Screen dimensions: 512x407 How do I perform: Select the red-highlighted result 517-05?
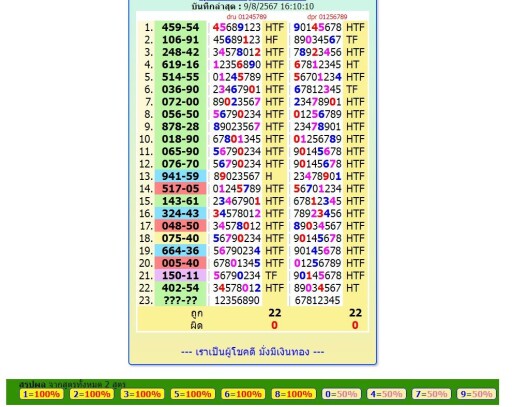coord(180,188)
